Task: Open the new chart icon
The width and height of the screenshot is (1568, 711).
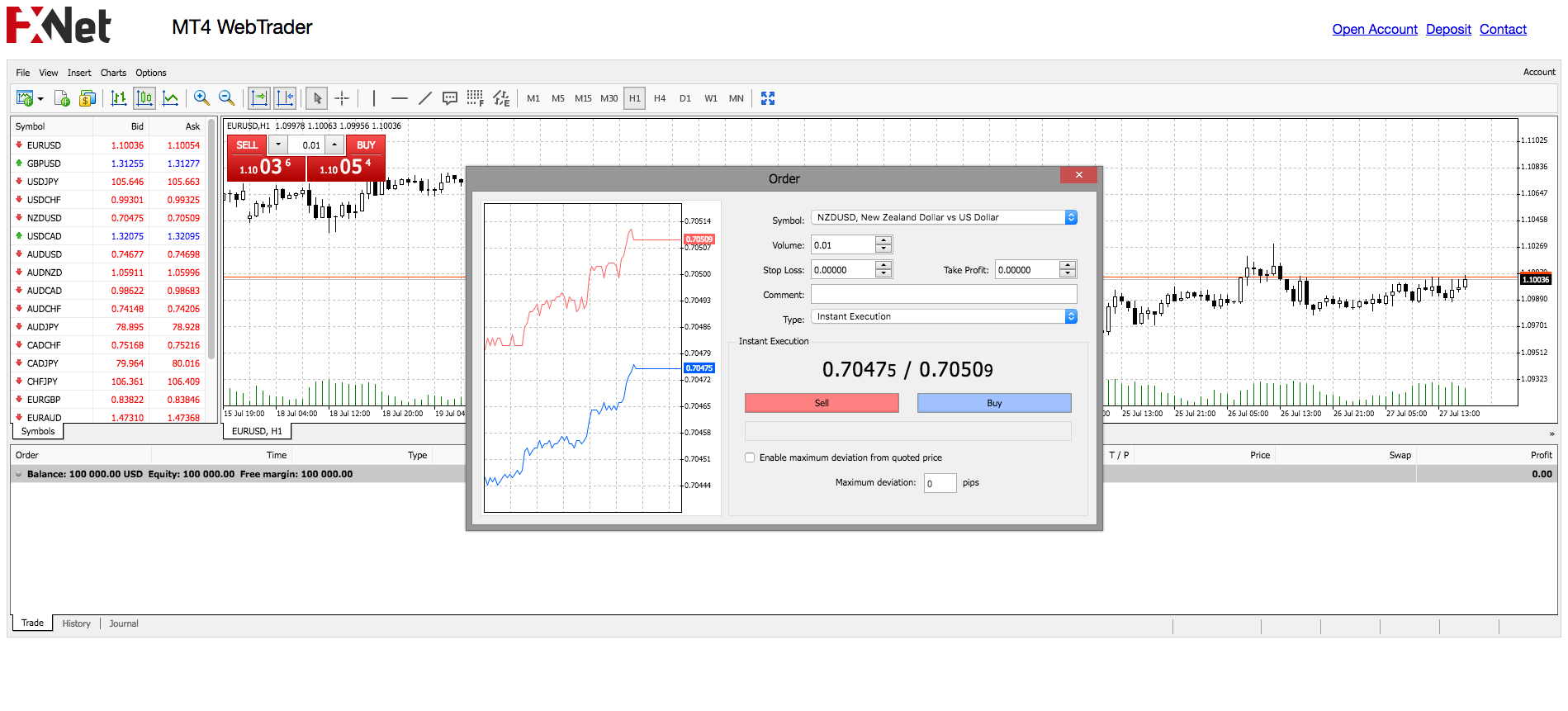Action: coord(25,98)
